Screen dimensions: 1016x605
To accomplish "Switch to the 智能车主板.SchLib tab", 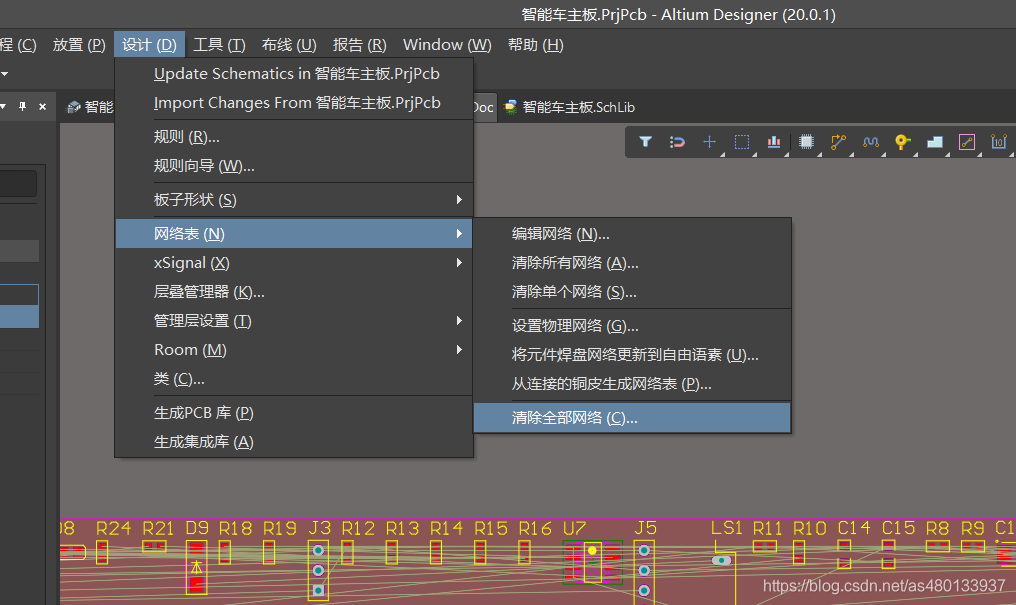I will [570, 107].
